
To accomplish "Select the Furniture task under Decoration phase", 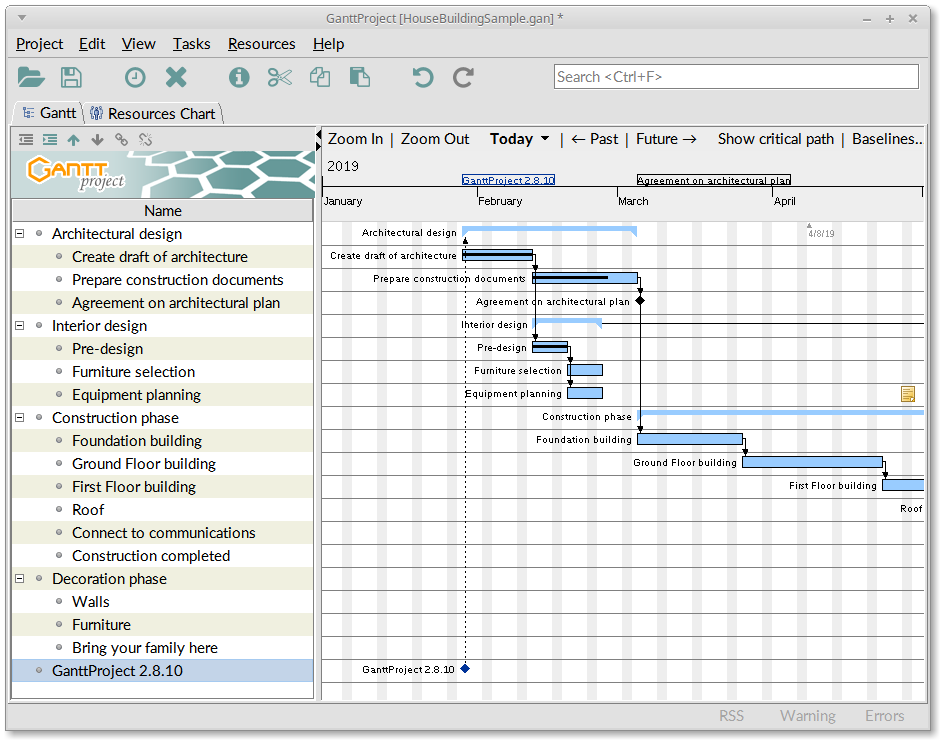I will click(x=162, y=624).
